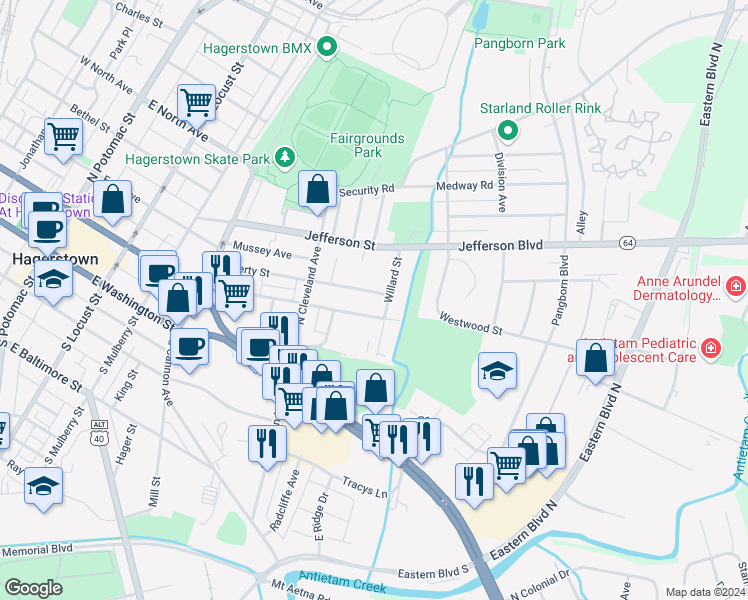Viewport: 748px width, 600px height.
Task: Select the grocery cart marker by Locust St
Action: tap(197, 105)
